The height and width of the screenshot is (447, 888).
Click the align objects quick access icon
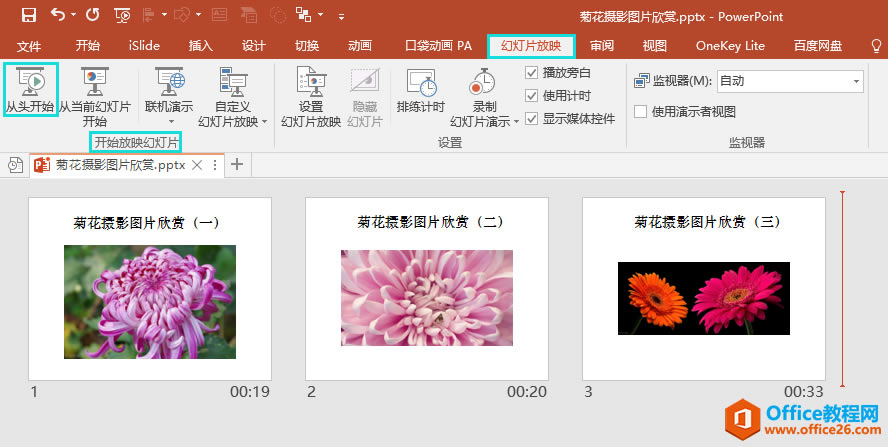[149, 15]
